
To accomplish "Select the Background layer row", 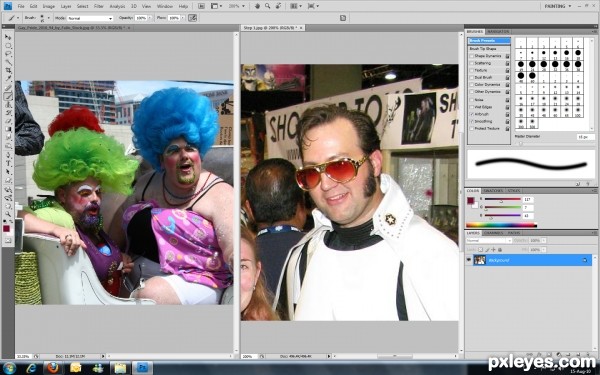I will pos(528,260).
